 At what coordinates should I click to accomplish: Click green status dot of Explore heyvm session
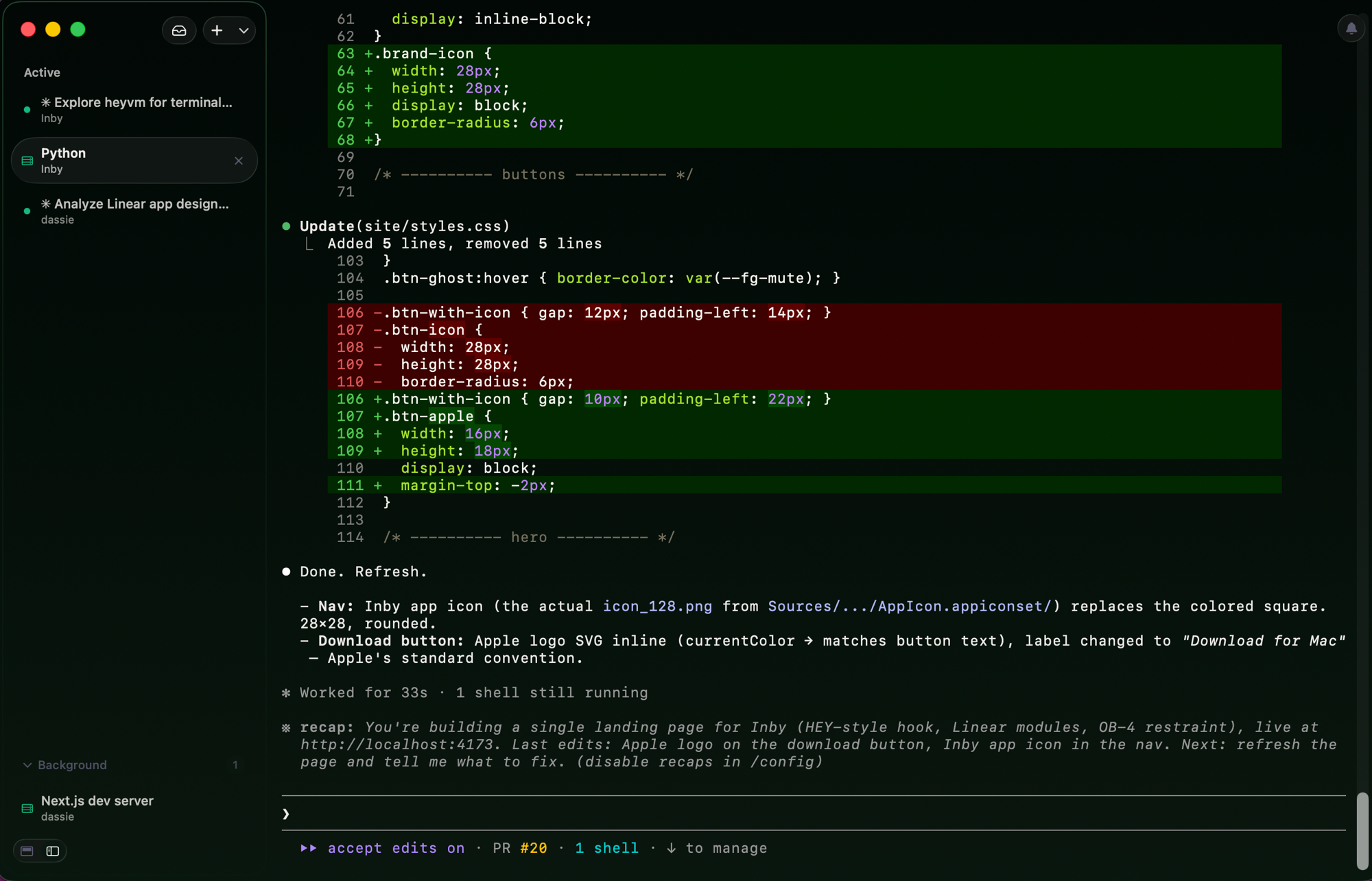coord(27,110)
